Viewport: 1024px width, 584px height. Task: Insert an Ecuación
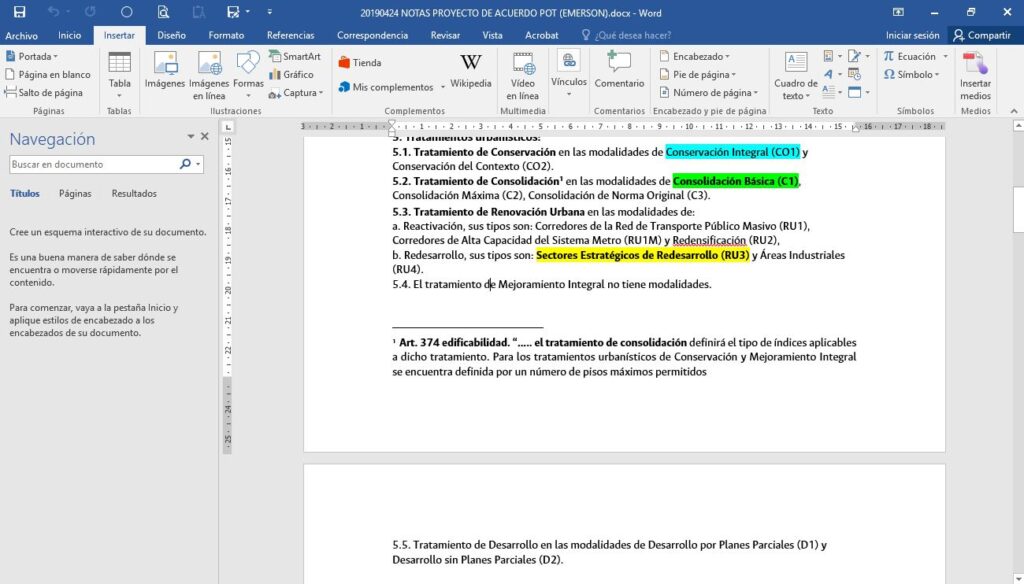pos(909,56)
